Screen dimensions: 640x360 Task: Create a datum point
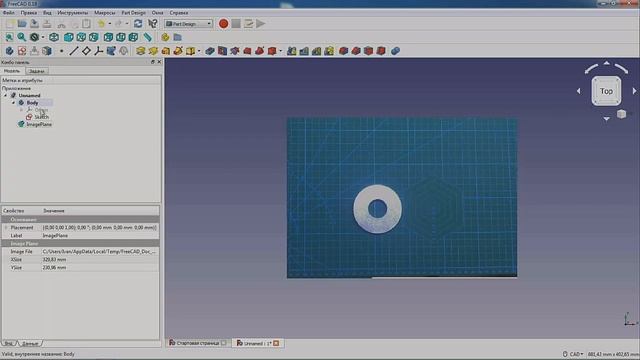[62, 51]
